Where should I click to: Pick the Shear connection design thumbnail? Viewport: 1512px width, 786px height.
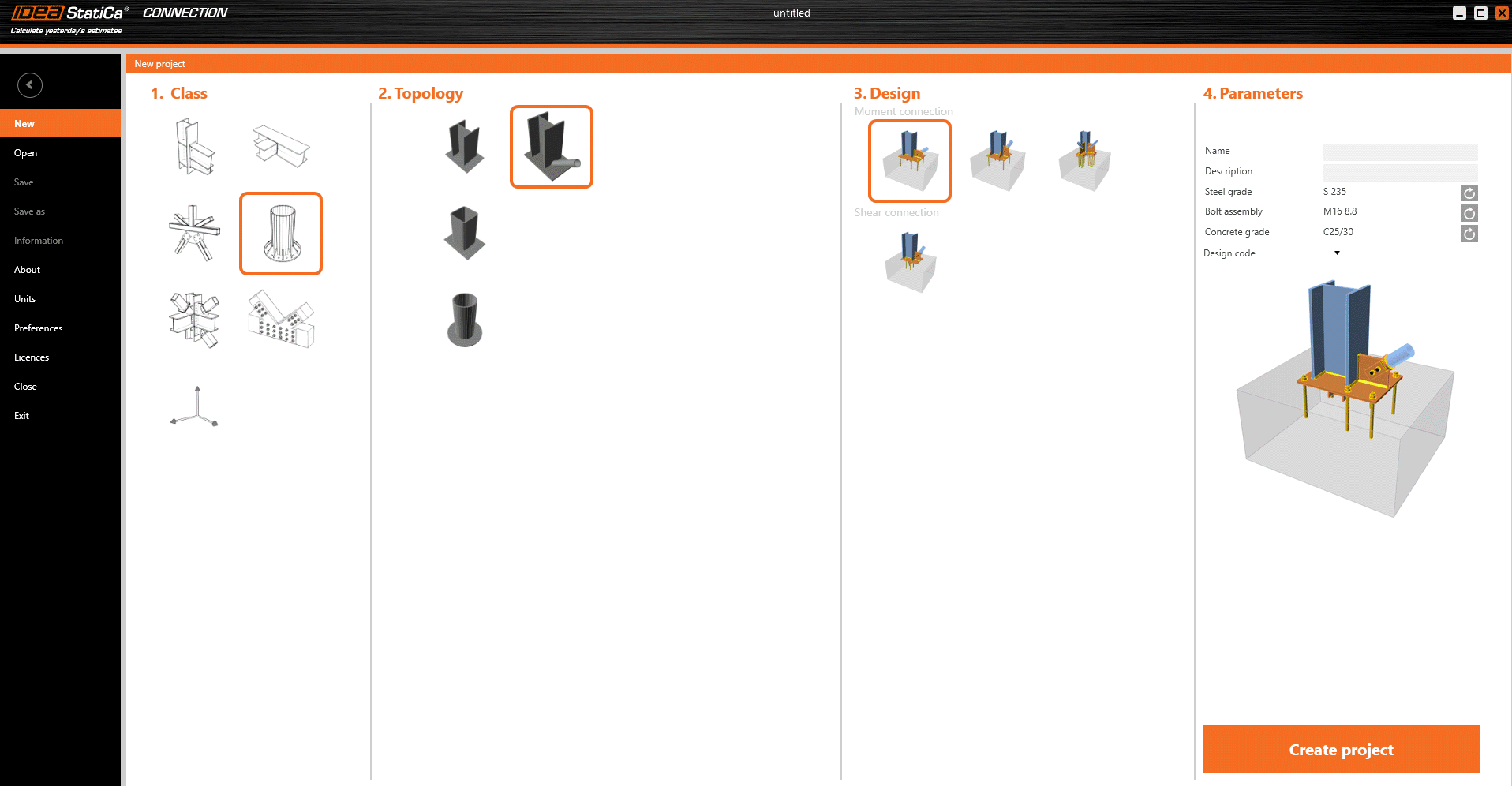910,262
